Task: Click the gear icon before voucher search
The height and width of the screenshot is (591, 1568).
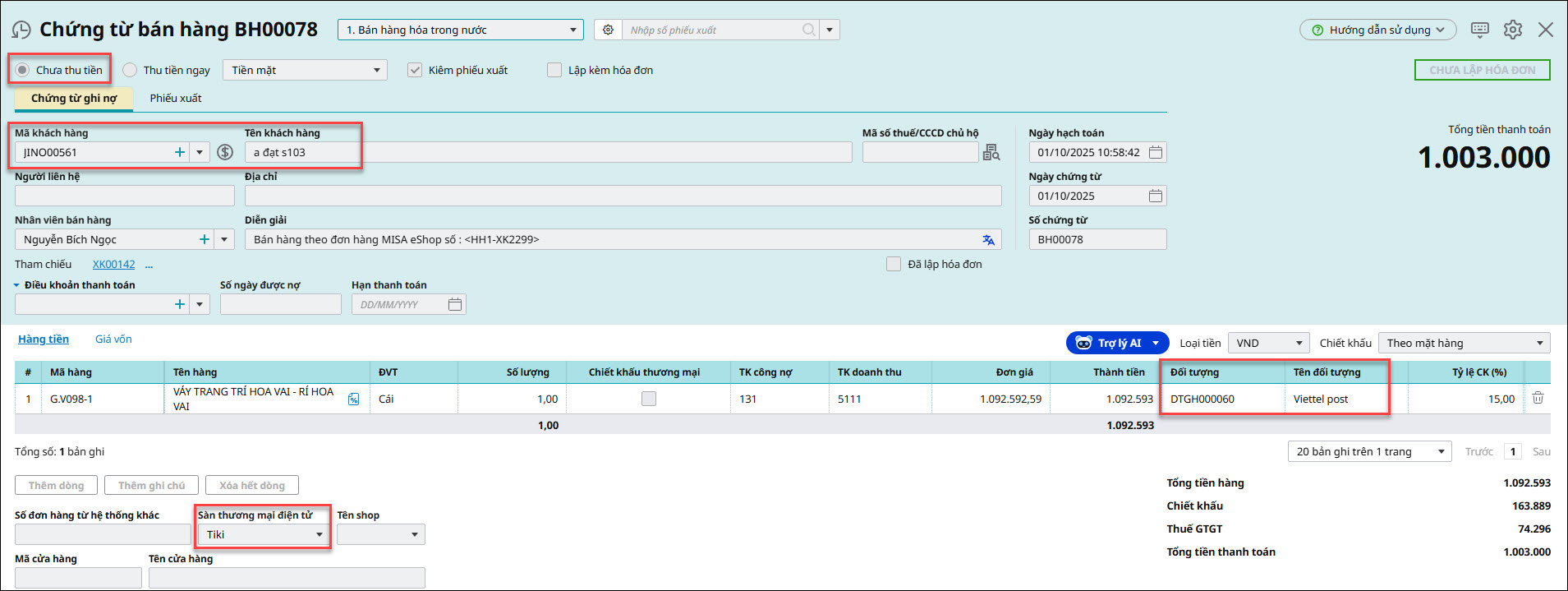Action: tap(608, 30)
